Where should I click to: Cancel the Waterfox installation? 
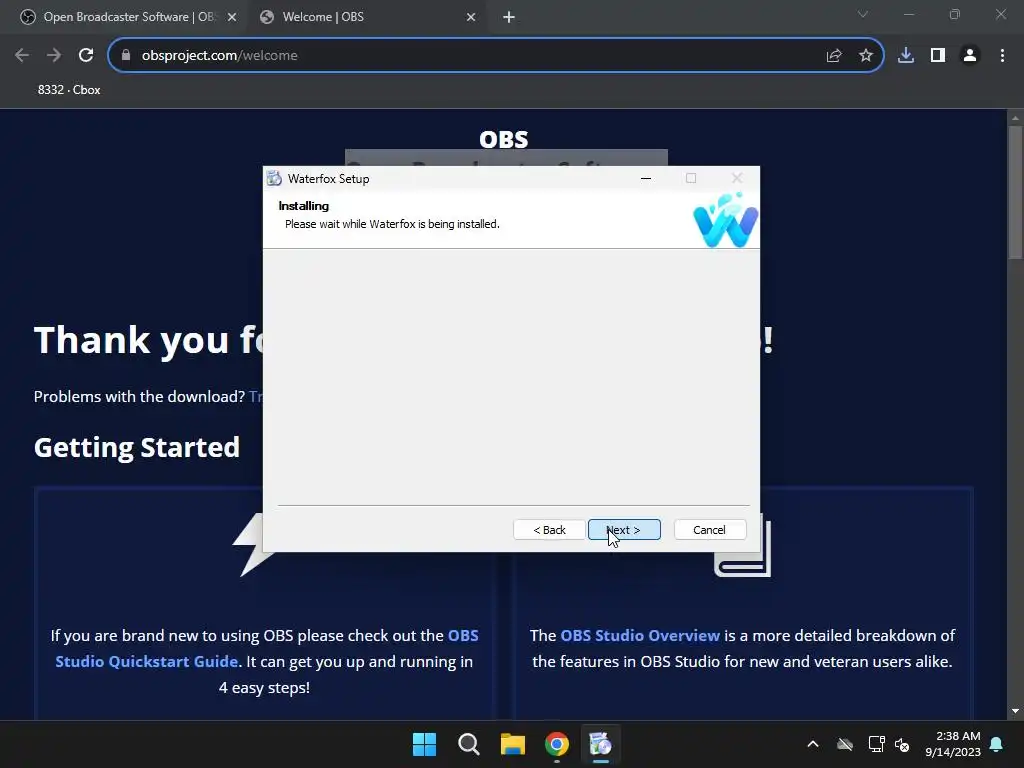tap(709, 530)
